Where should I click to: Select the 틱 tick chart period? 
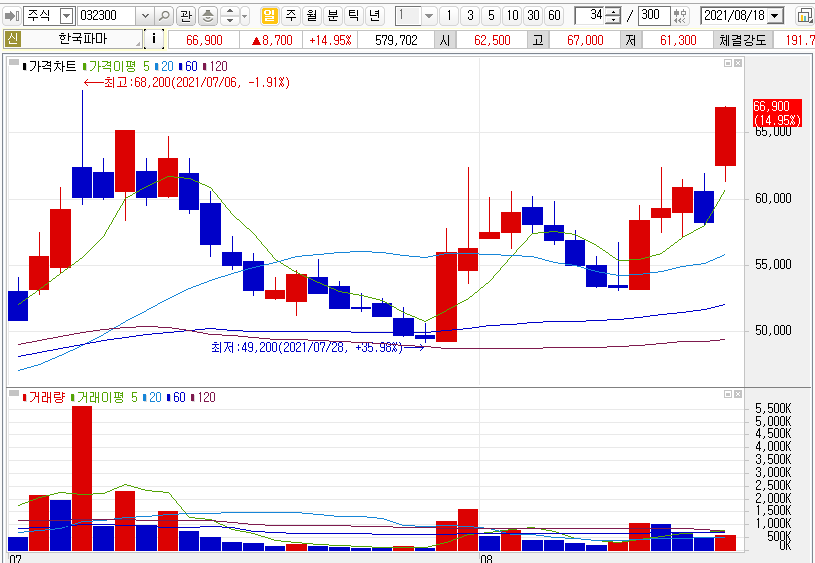click(x=353, y=16)
